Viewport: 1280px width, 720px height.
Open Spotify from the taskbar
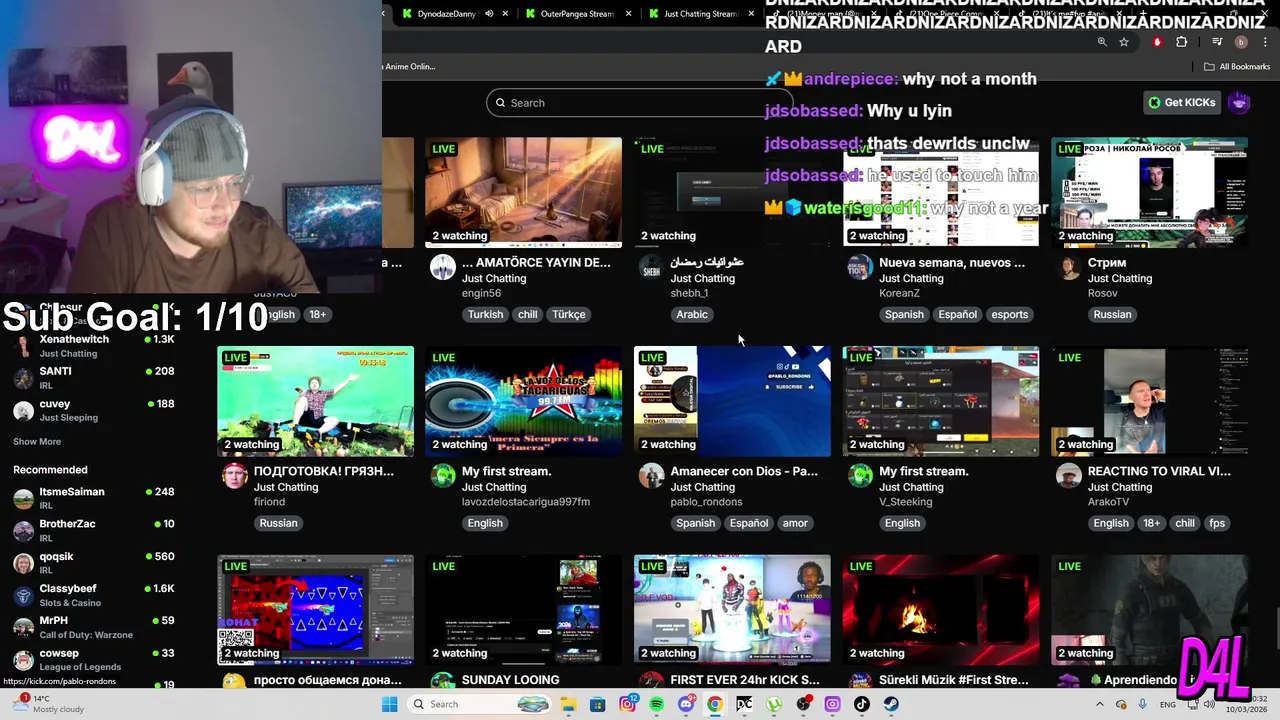(x=656, y=704)
